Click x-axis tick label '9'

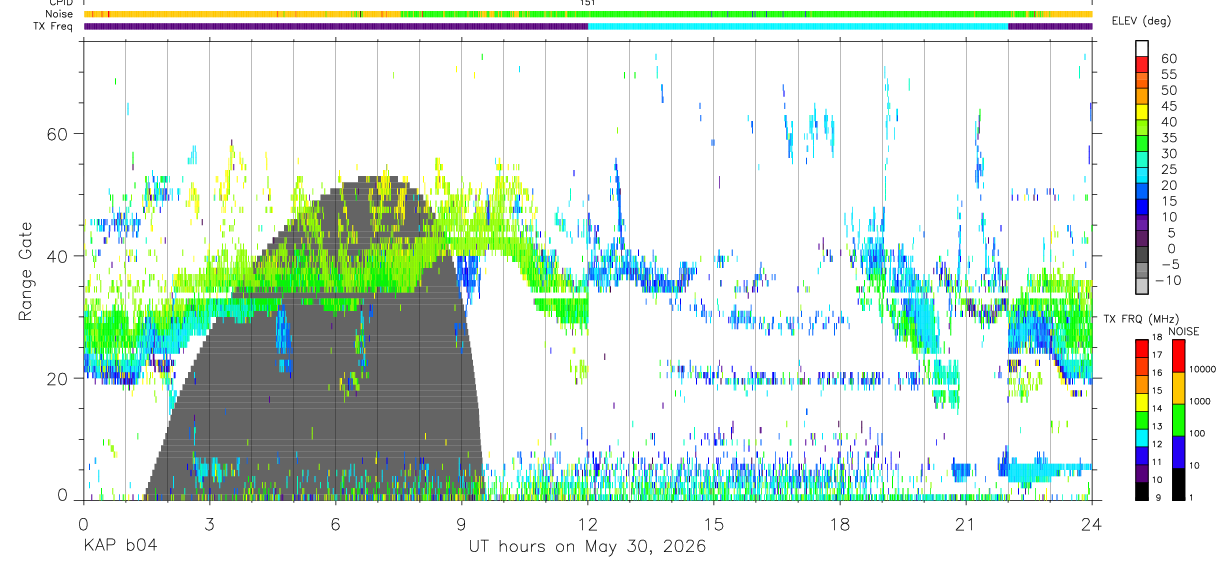point(461,525)
